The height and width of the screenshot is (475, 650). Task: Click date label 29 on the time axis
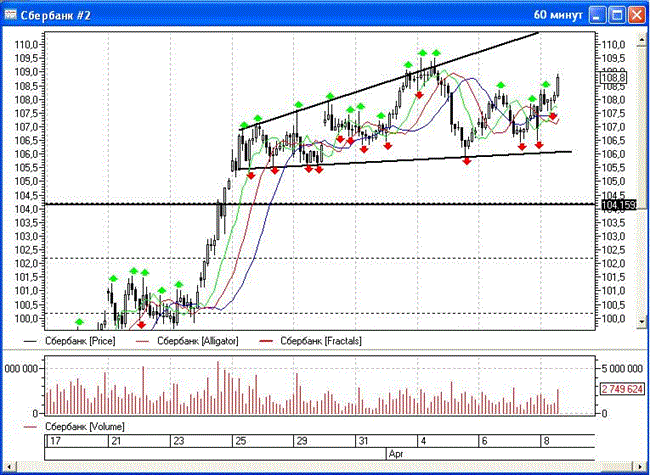coord(302,441)
